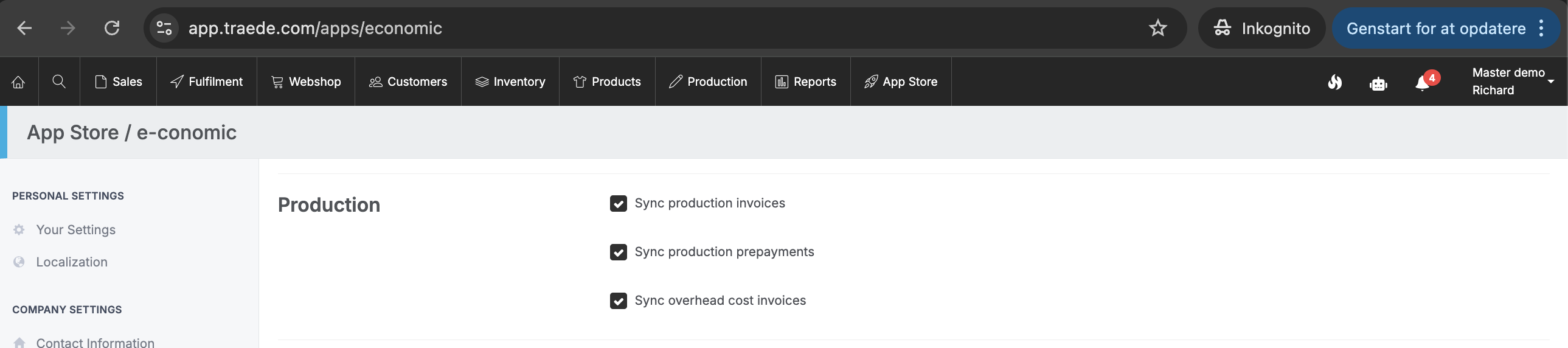The height and width of the screenshot is (348, 1568).
Task: Expand the Master demo Richard account dropdown
Action: 1512,82
